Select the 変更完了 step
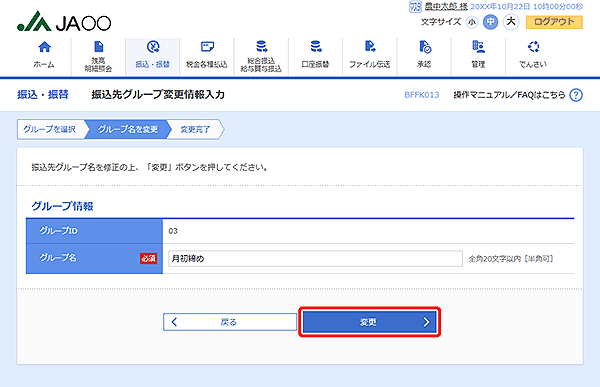600x387 pixels. [x=195, y=129]
